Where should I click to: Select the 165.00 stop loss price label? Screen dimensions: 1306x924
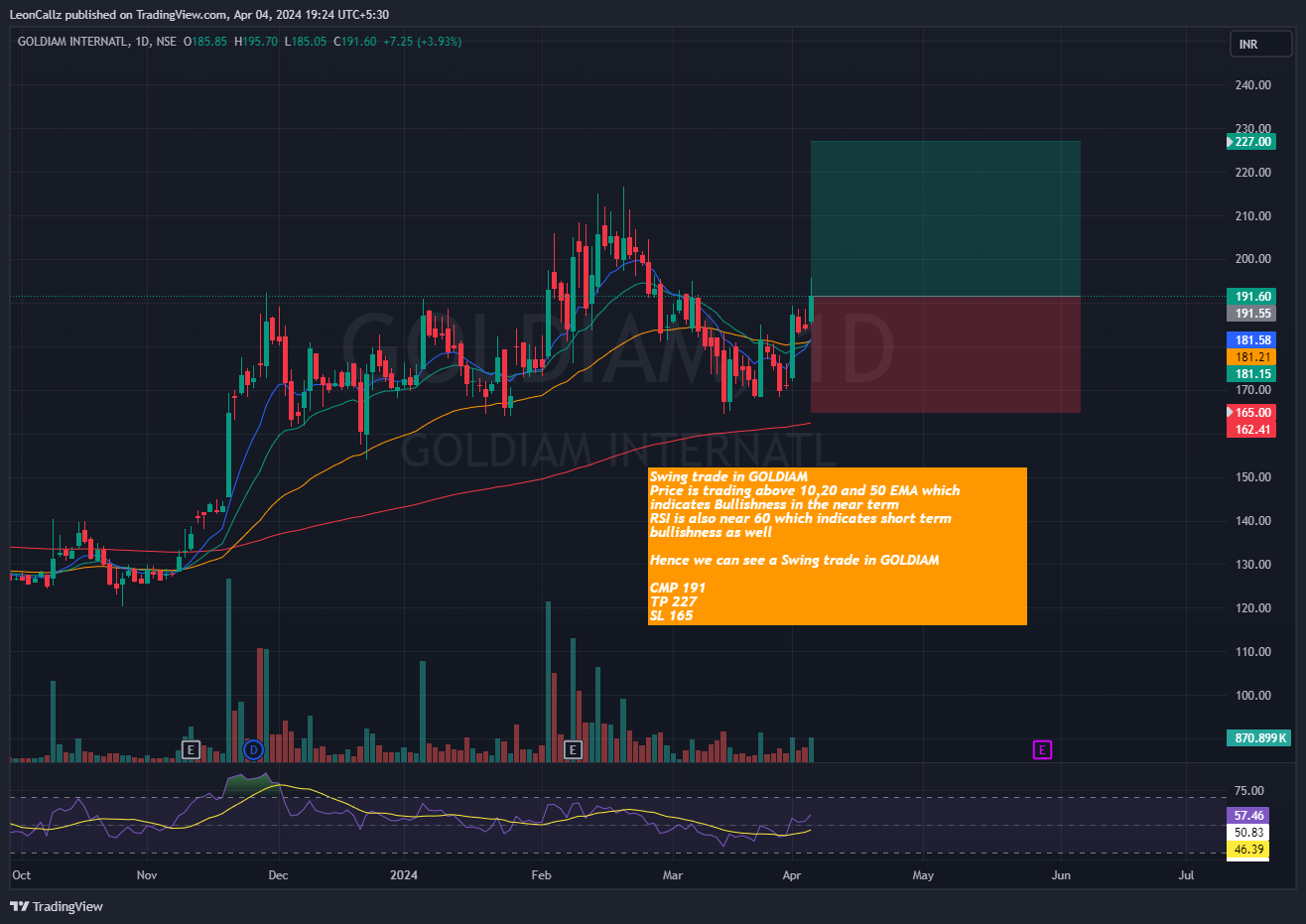click(1251, 413)
